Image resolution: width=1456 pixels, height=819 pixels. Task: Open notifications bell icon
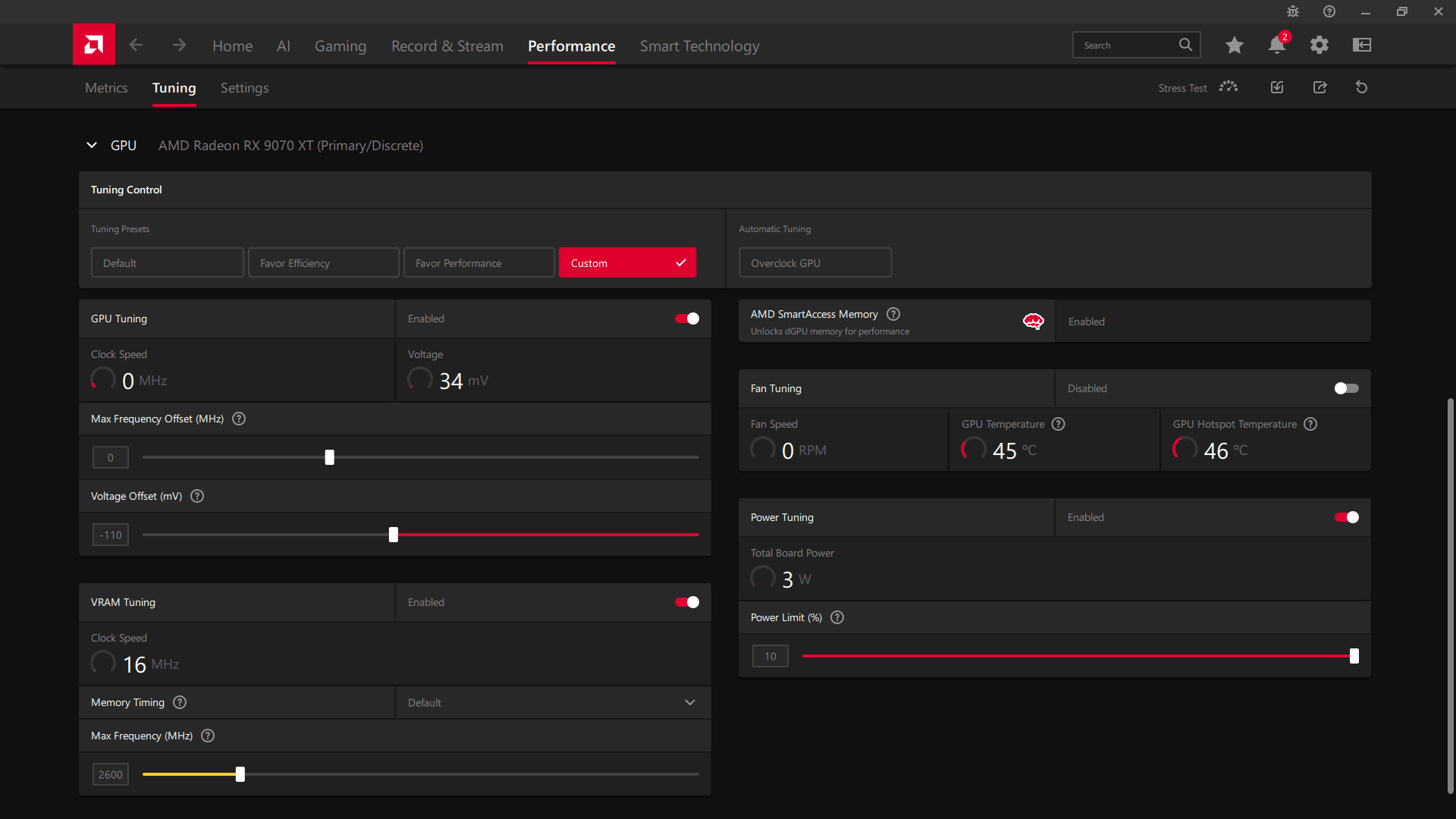(1277, 45)
